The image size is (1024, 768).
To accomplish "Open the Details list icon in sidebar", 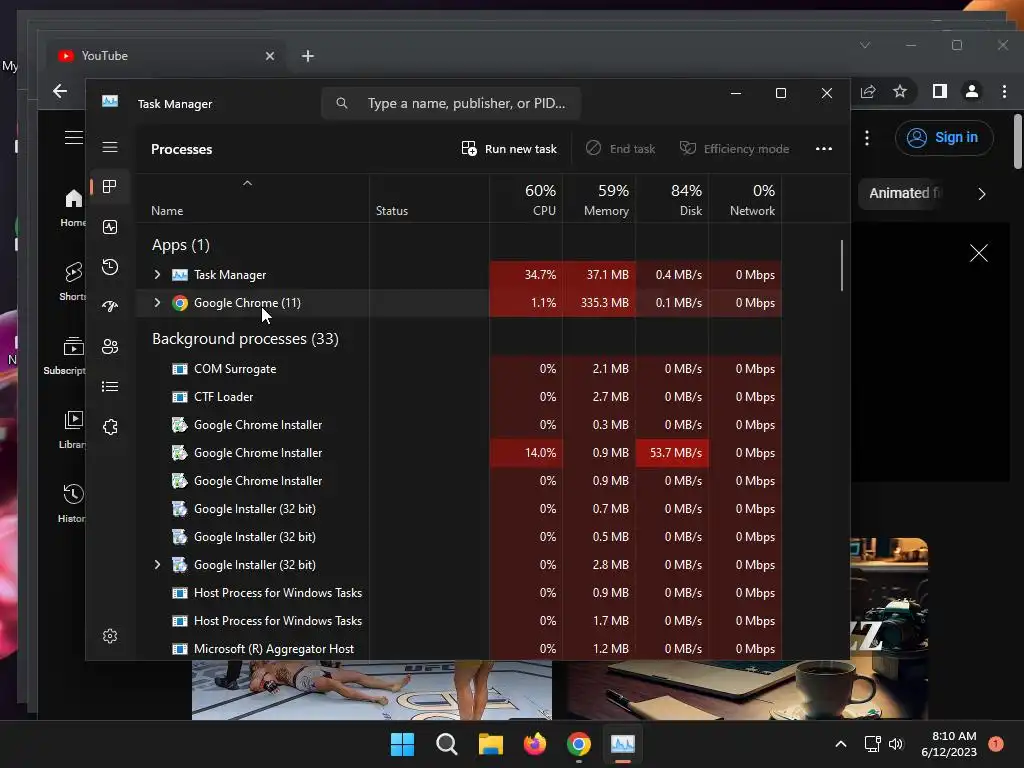I will pos(110,387).
